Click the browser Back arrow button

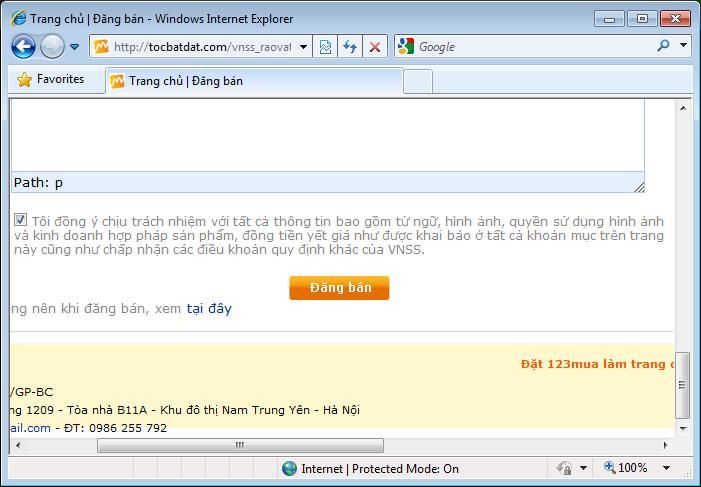point(23,46)
